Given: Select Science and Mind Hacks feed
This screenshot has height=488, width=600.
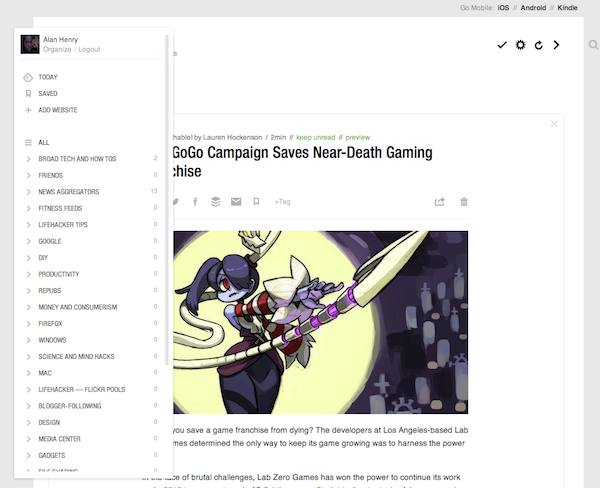Looking at the screenshot, I should coord(76,357).
